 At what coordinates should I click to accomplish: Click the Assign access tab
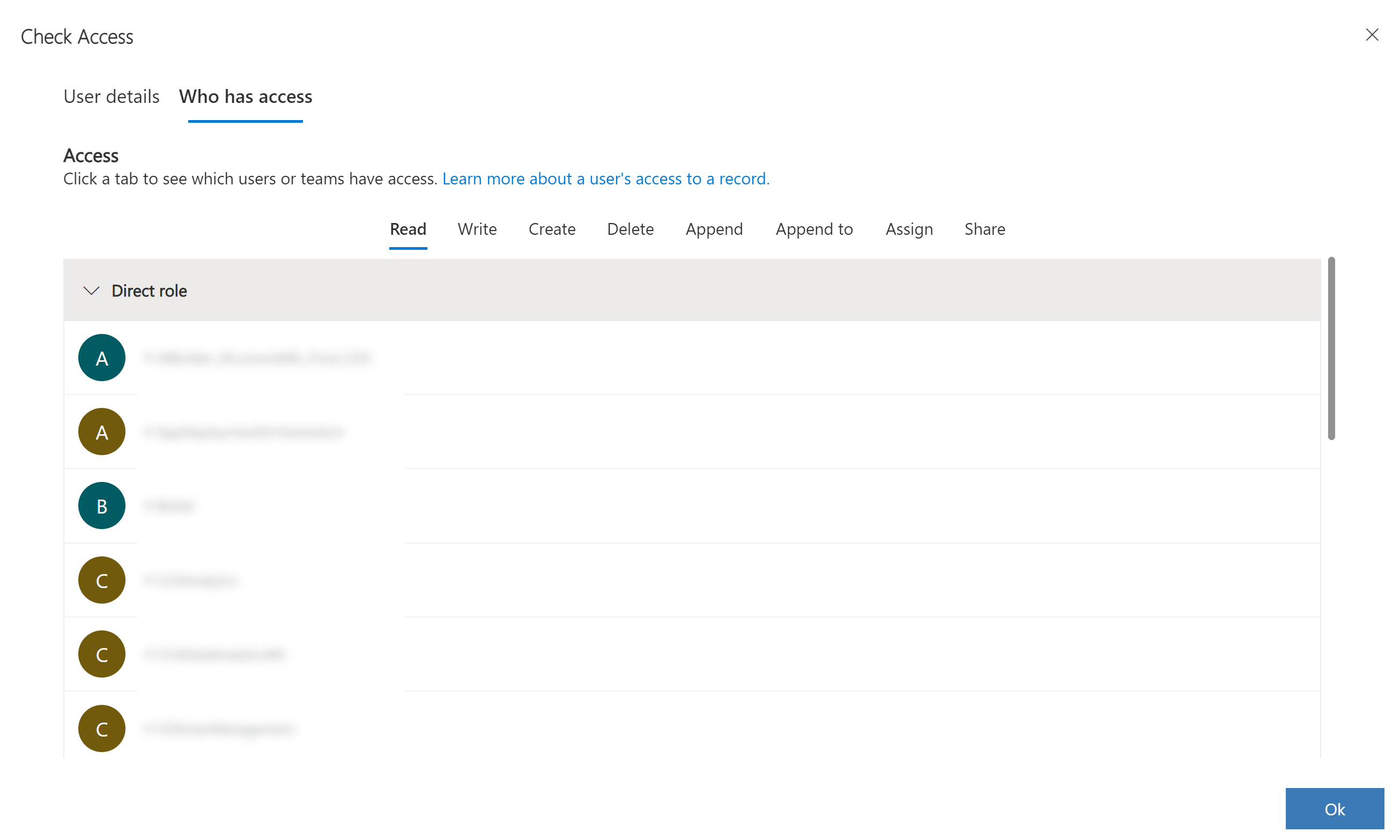pyautogui.click(x=909, y=228)
